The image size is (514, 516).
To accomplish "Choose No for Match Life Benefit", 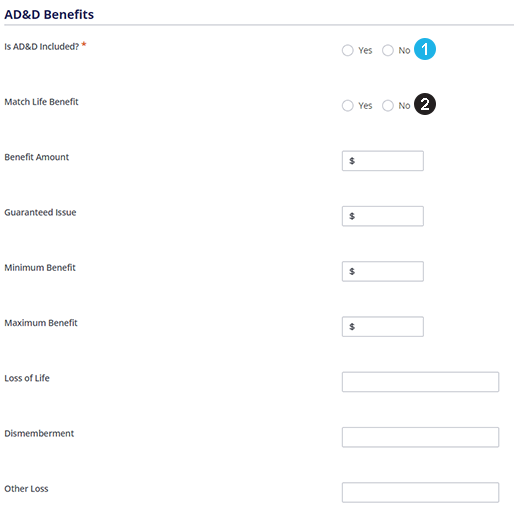I will point(388,106).
